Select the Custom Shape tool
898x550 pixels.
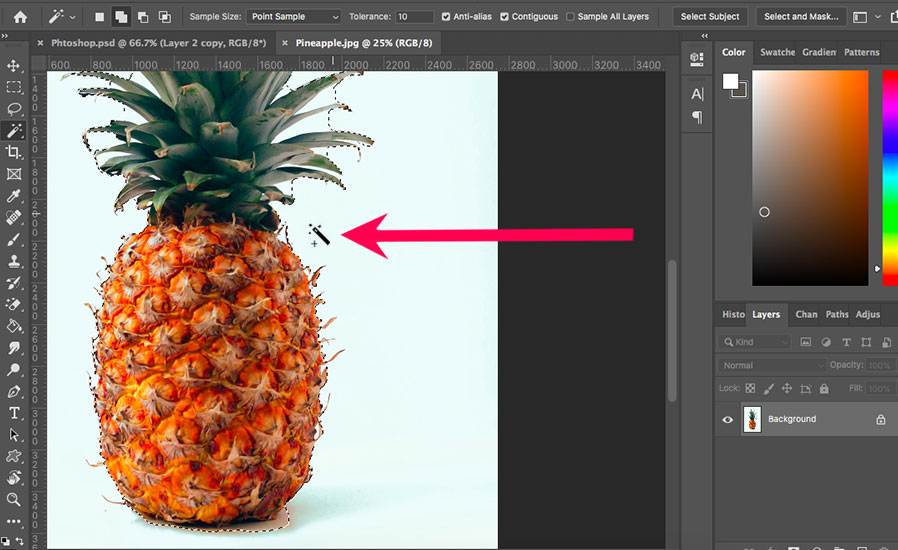point(14,457)
